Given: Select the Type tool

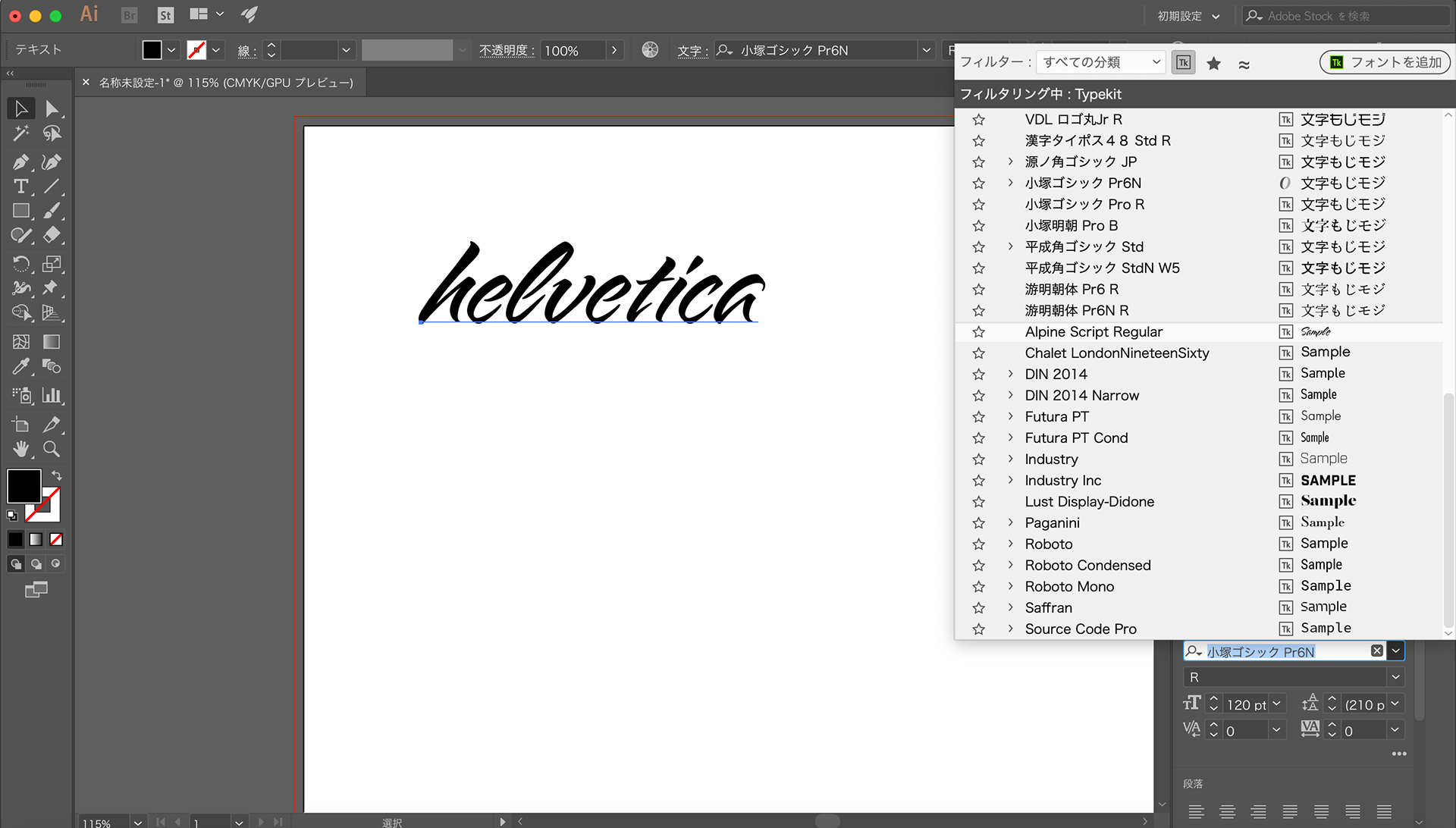Looking at the screenshot, I should (x=21, y=187).
